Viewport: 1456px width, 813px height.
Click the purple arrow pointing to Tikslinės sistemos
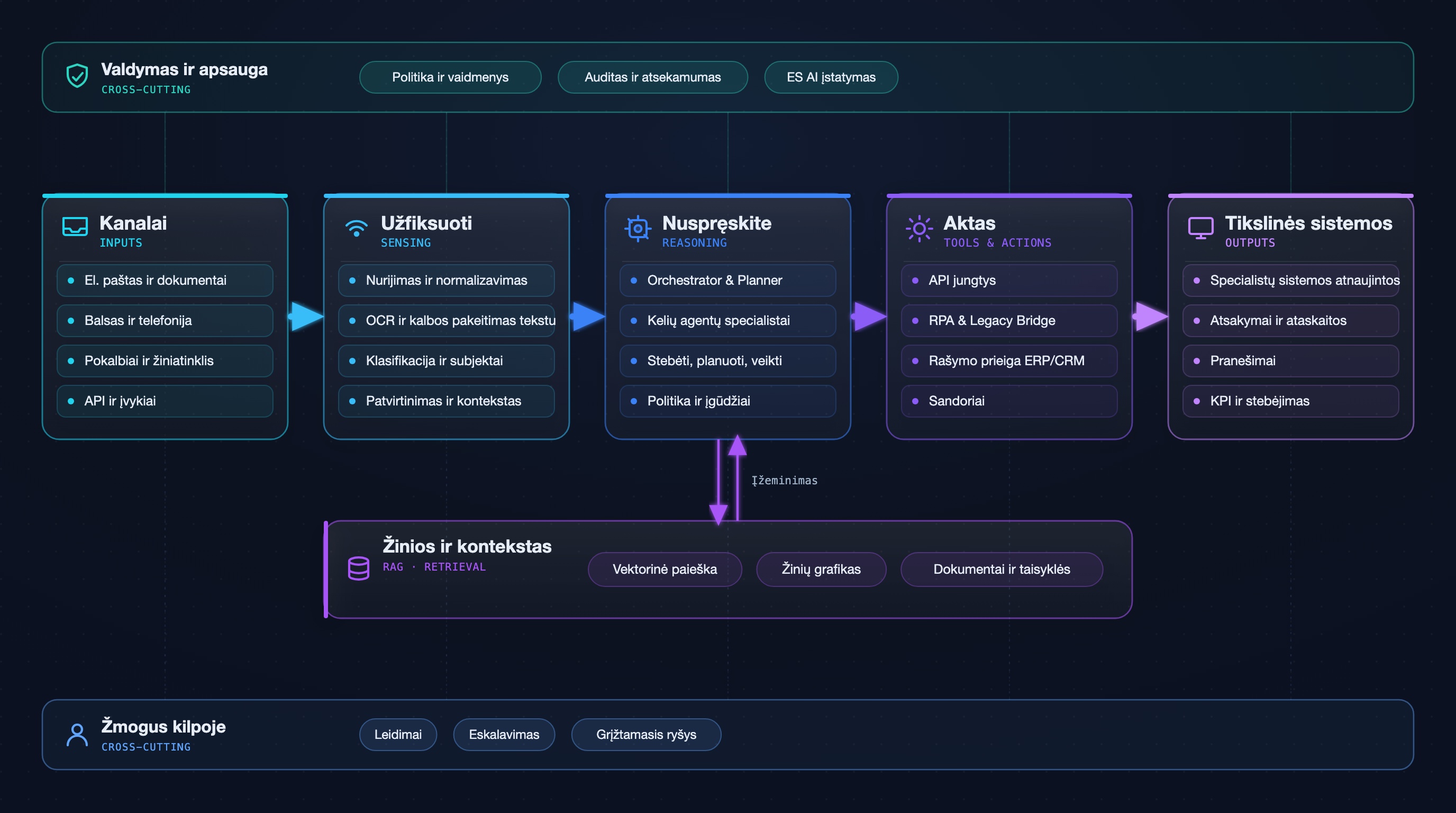coord(1150,316)
